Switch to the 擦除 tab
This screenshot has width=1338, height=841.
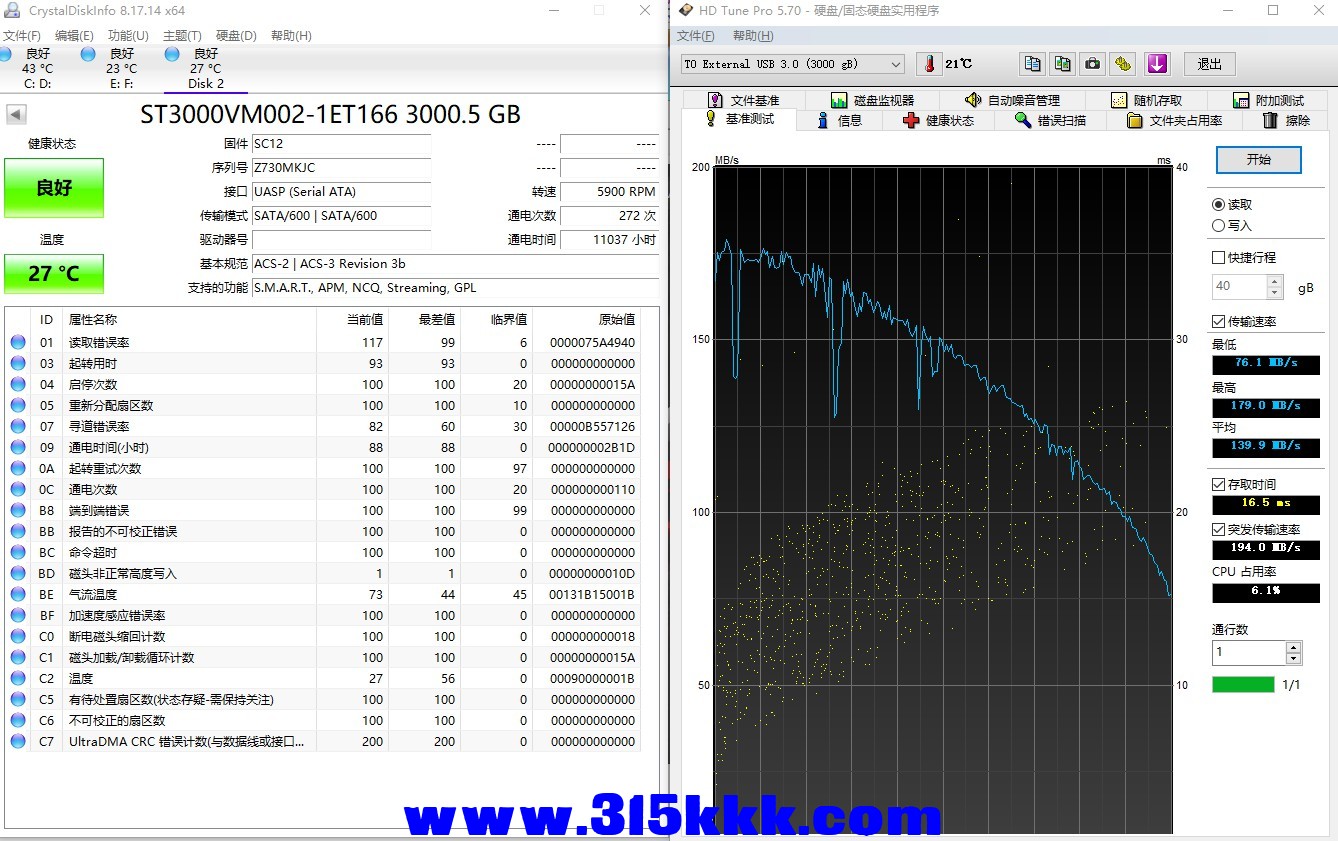tap(1287, 120)
